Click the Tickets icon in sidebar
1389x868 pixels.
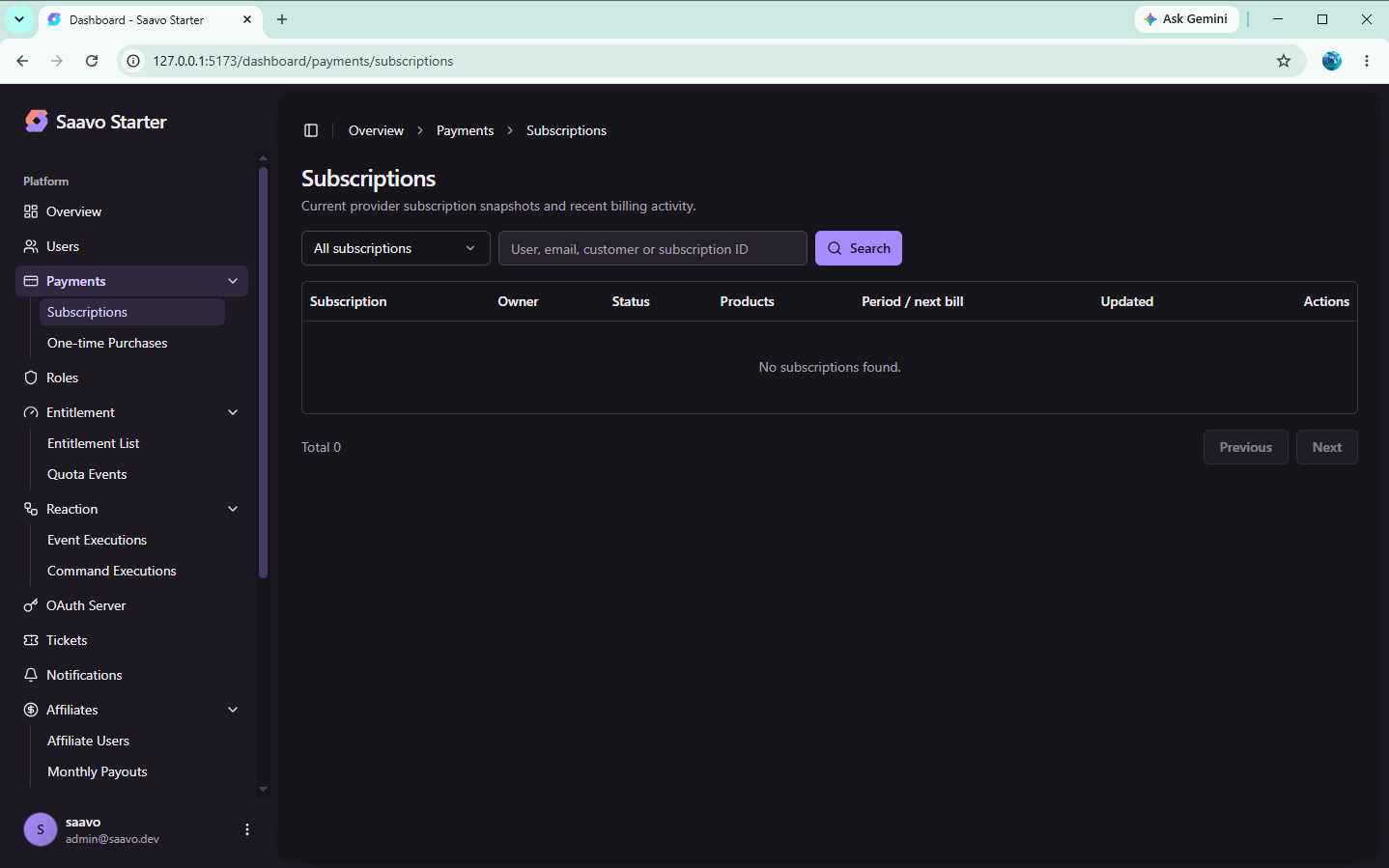point(31,640)
